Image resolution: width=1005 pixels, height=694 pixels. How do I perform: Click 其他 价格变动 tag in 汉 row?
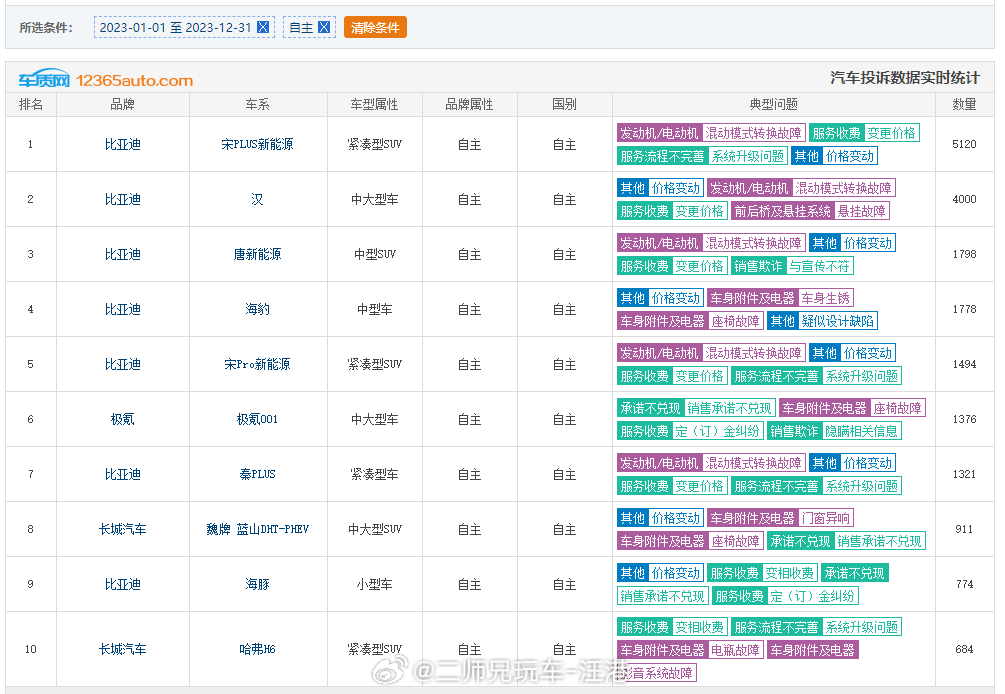(660, 188)
